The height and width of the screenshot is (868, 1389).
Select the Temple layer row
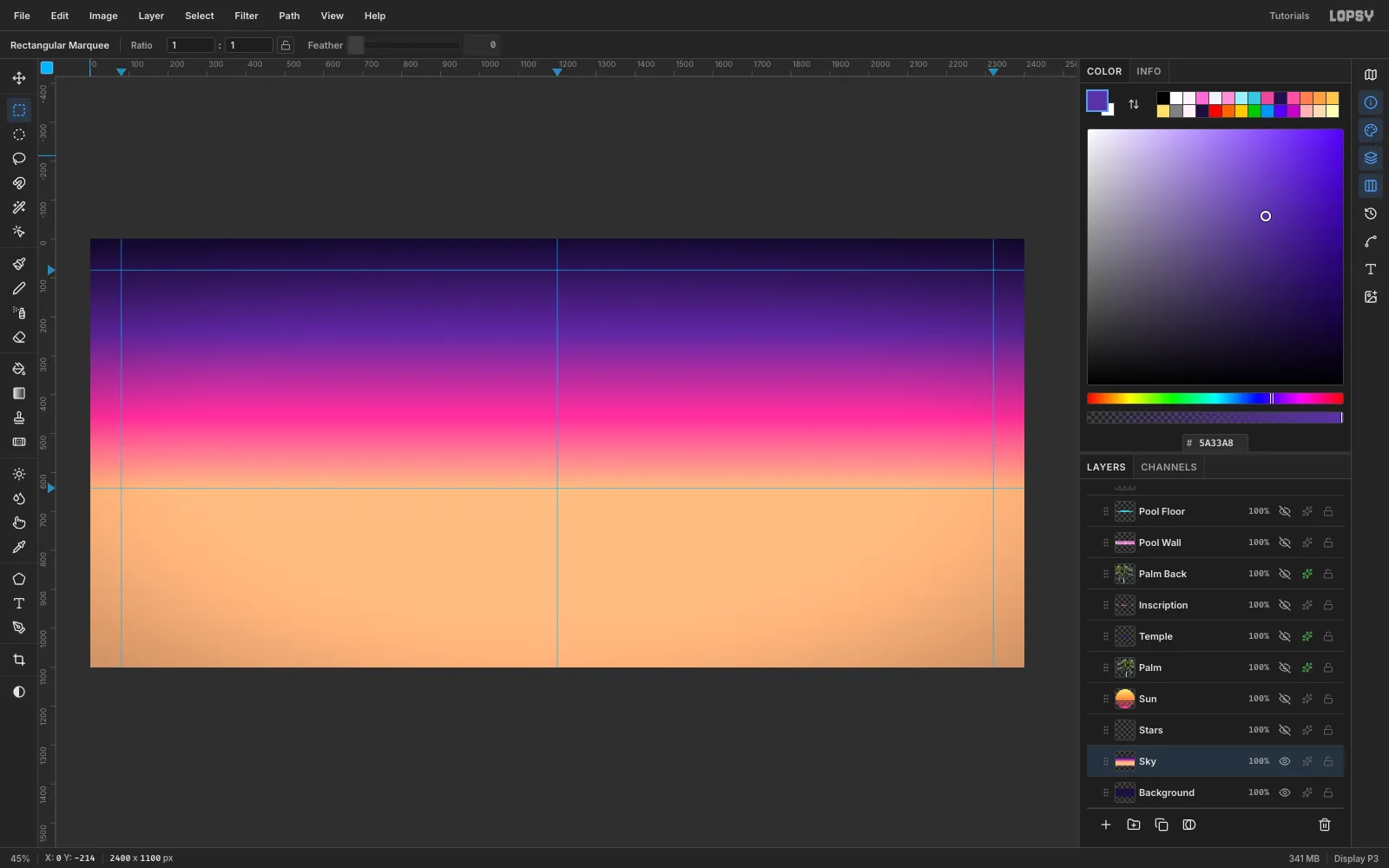pos(1215,636)
